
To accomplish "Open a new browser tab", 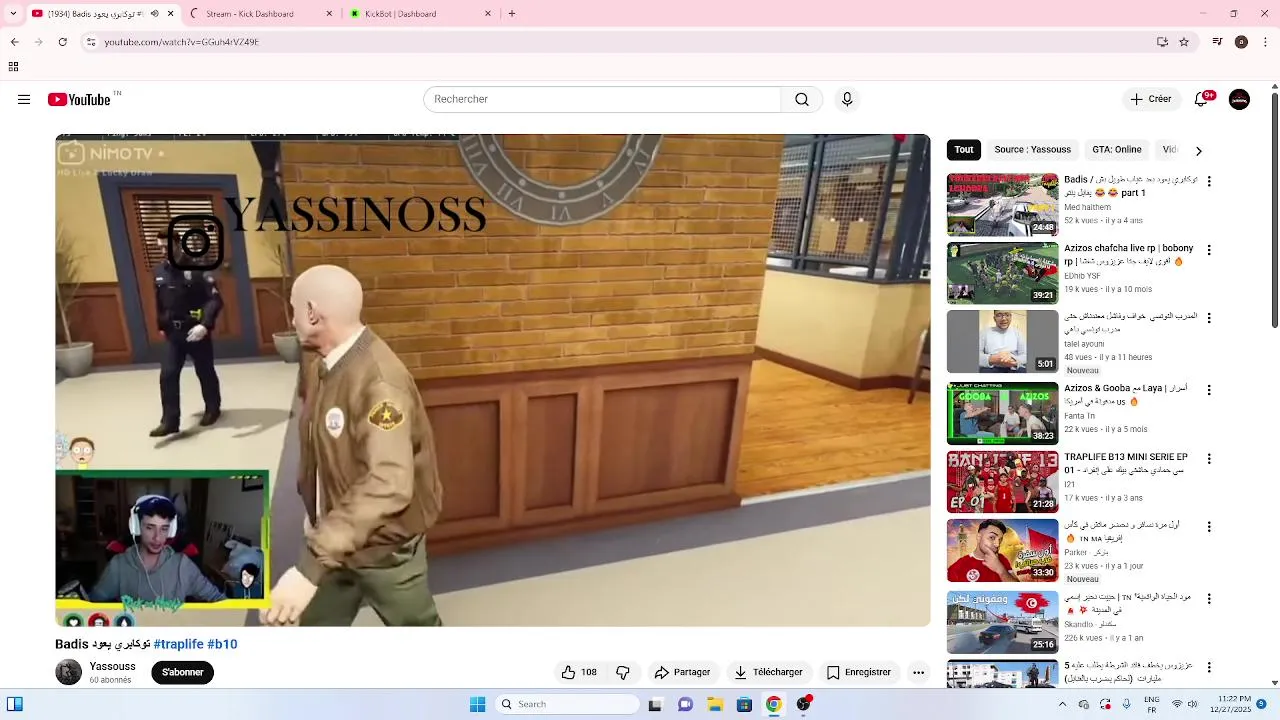I will tap(512, 14).
